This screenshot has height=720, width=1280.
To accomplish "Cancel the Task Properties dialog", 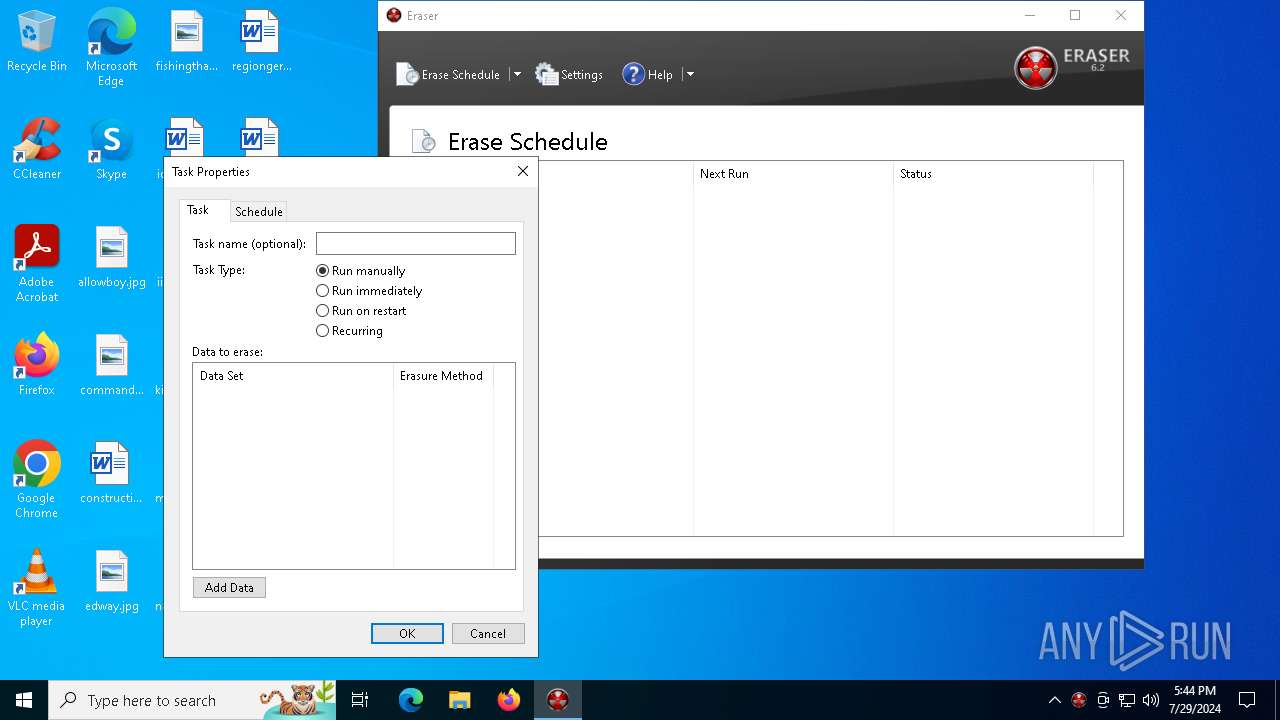I will click(x=488, y=633).
